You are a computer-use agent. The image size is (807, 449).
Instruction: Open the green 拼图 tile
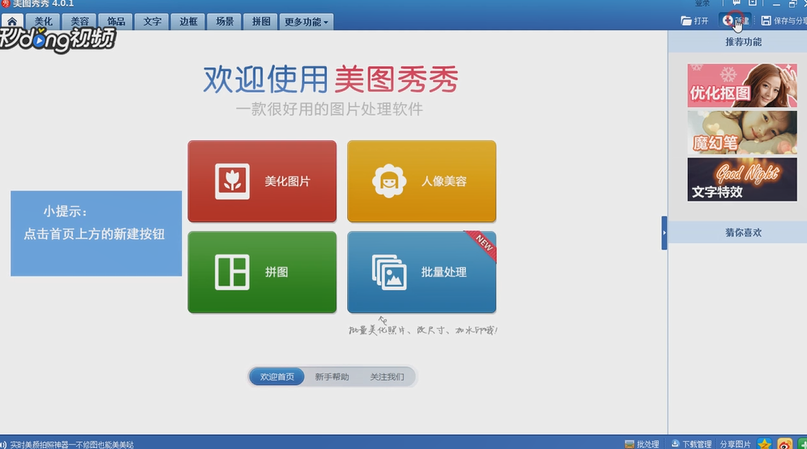click(x=262, y=272)
